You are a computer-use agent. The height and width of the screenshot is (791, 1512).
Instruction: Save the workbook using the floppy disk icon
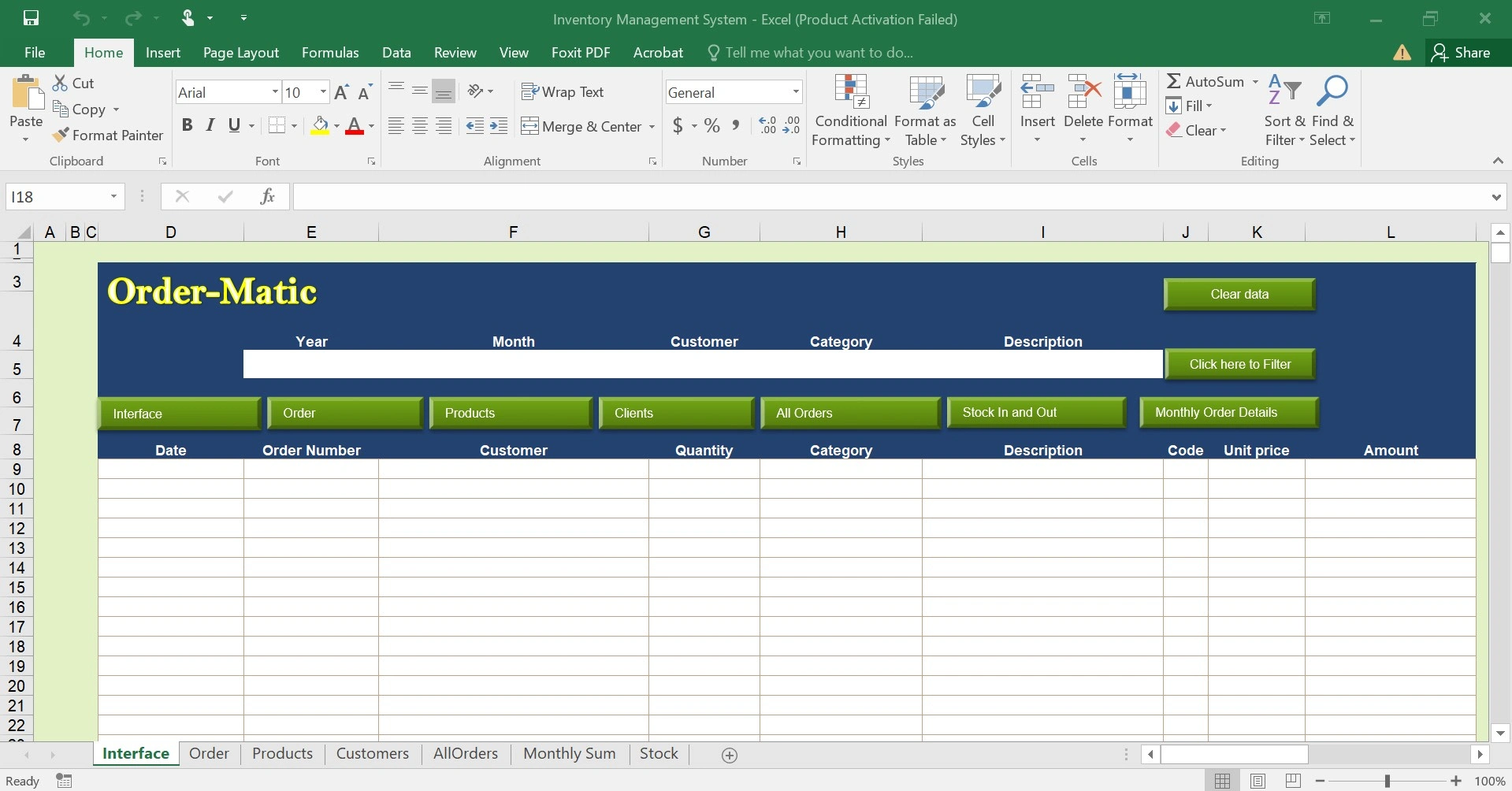[32, 18]
